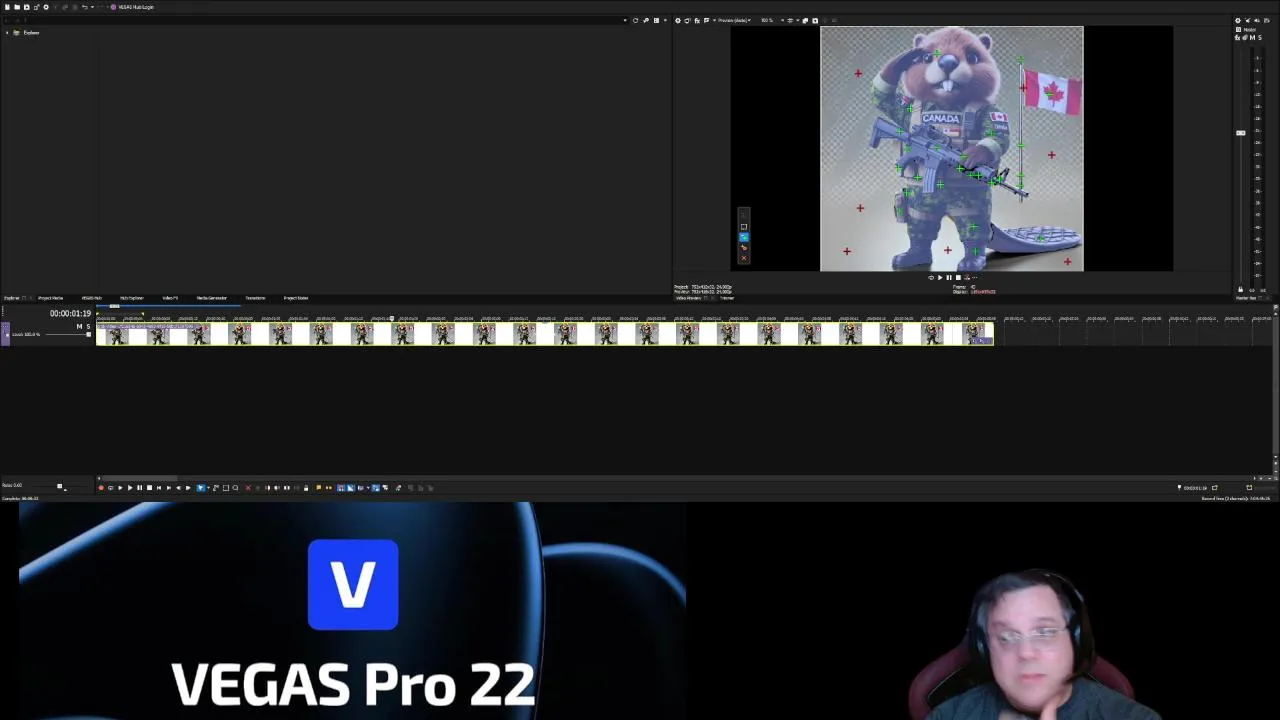This screenshot has width=1280, height=720.
Task: Open preview video properties icon
Action: point(678,20)
